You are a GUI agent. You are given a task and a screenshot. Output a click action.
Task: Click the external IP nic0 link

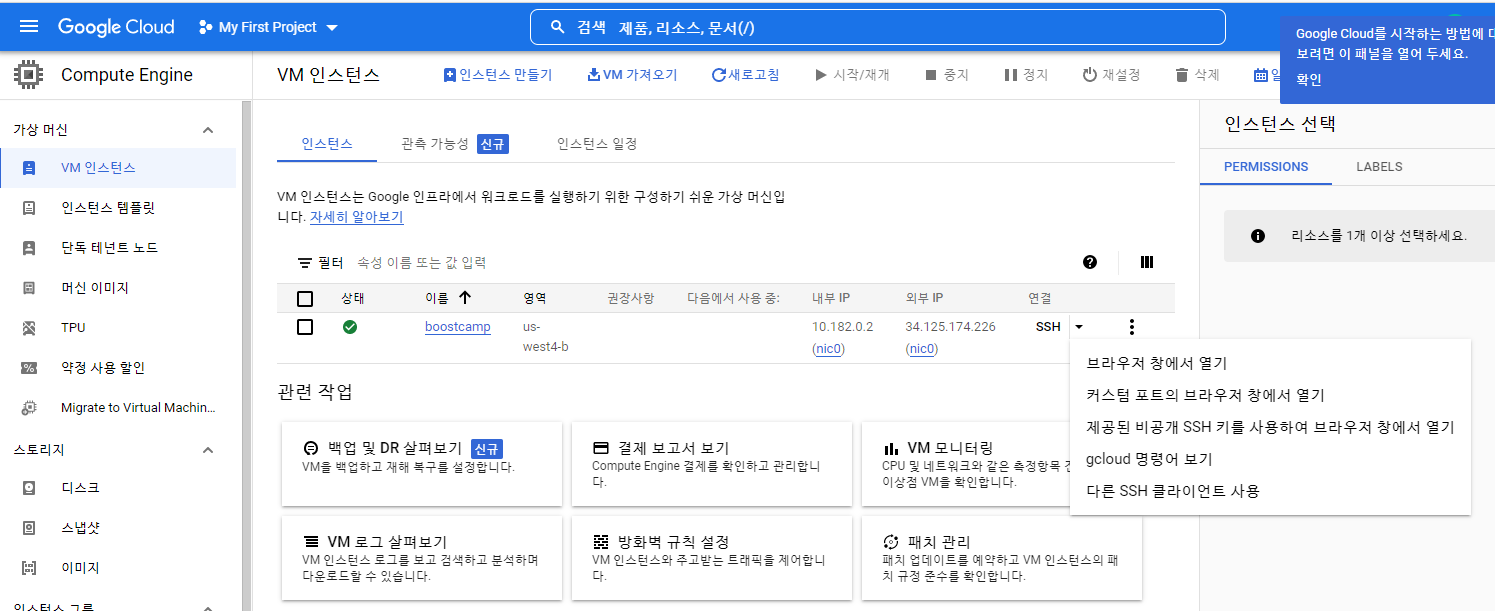[921, 349]
